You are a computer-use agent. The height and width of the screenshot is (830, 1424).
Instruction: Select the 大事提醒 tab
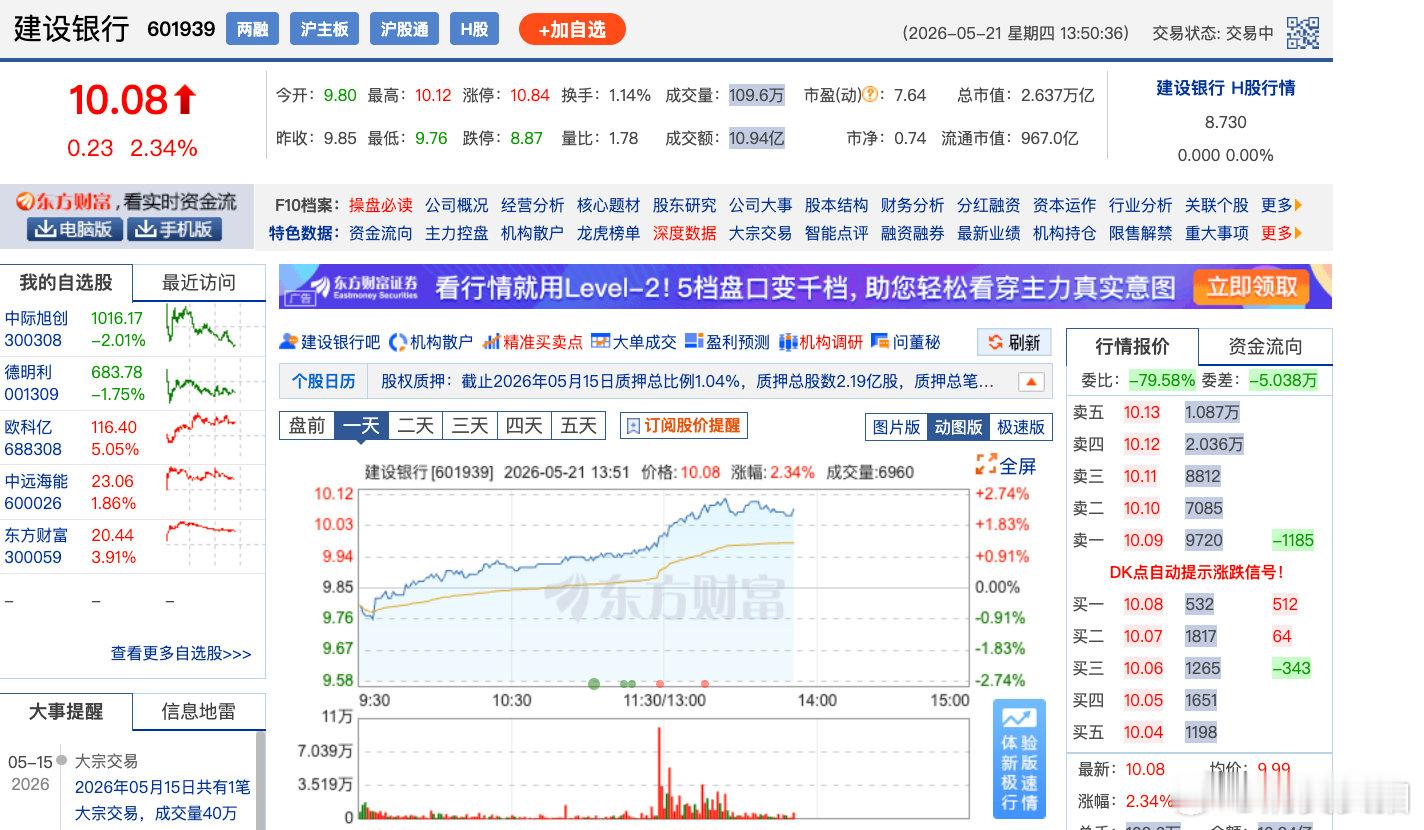tap(66, 712)
